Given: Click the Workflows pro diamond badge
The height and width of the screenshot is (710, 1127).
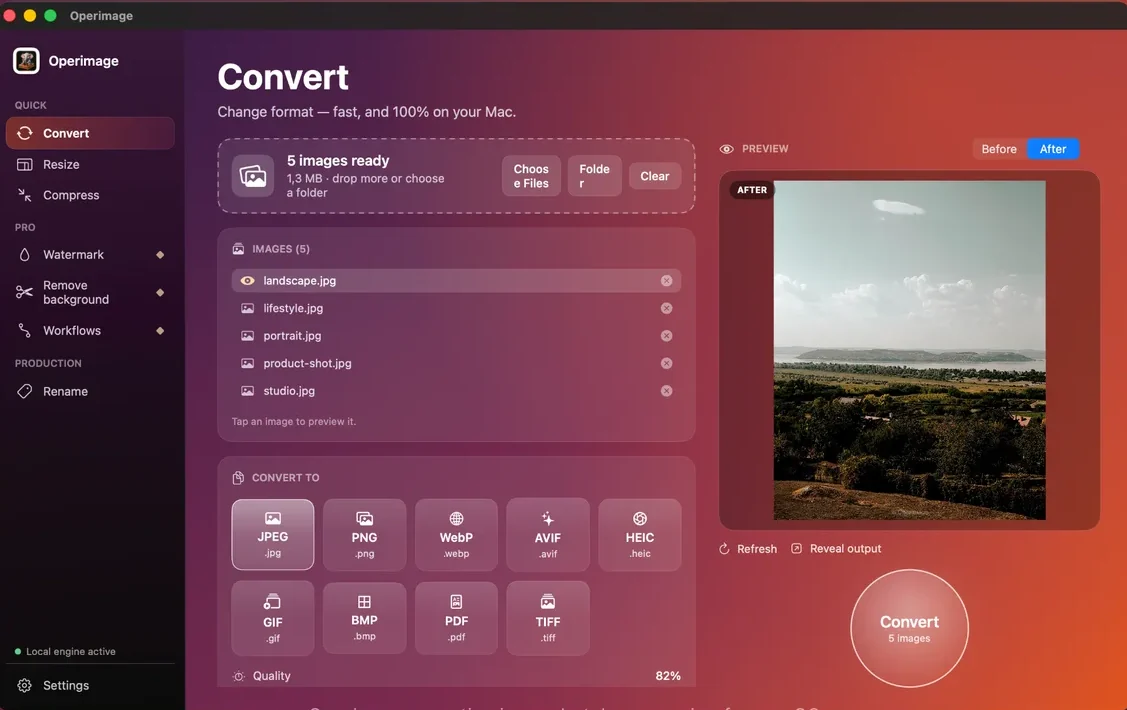Looking at the screenshot, I should 160,331.
